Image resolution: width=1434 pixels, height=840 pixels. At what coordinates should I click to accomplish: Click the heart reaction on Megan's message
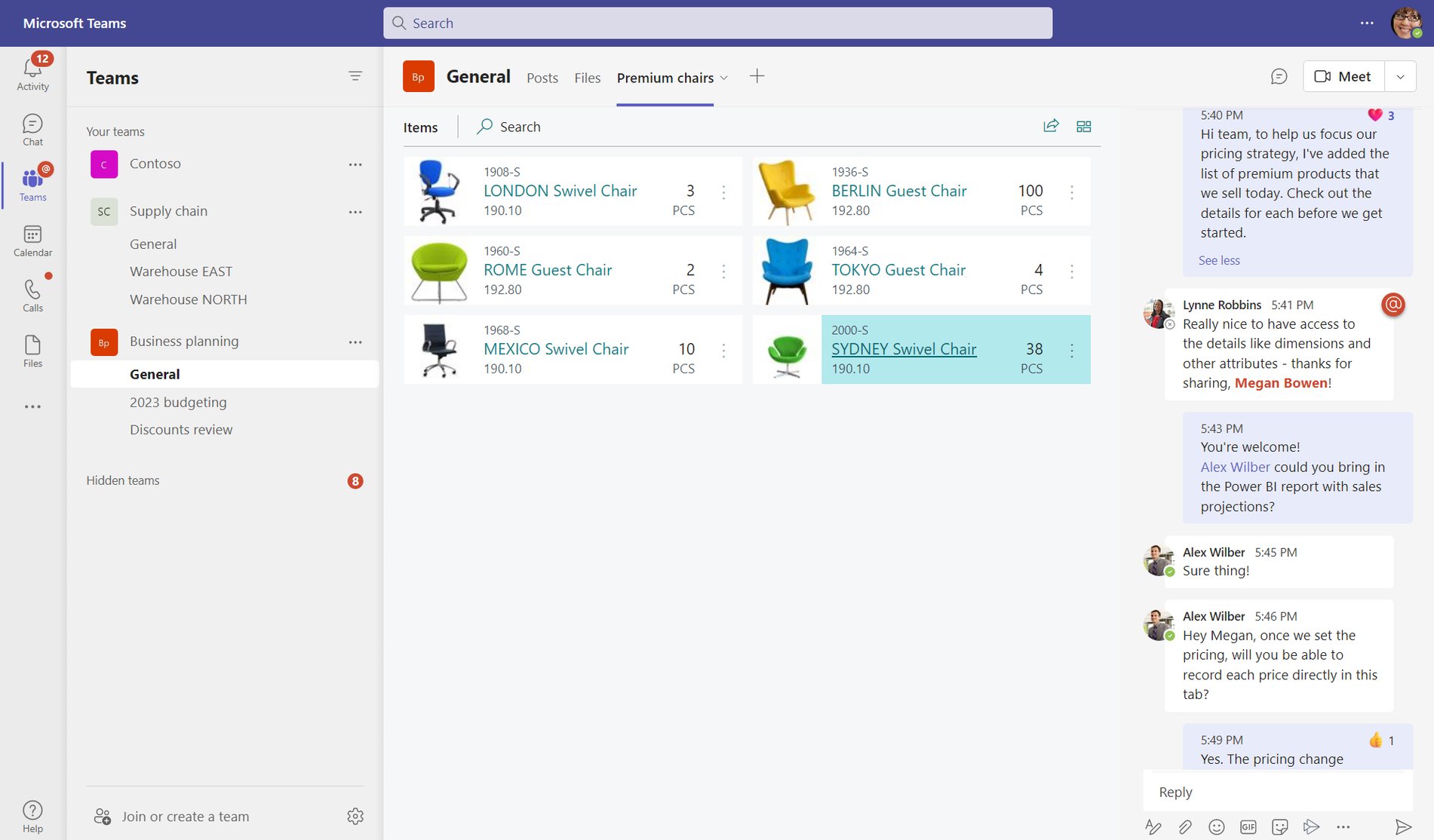(x=1374, y=115)
